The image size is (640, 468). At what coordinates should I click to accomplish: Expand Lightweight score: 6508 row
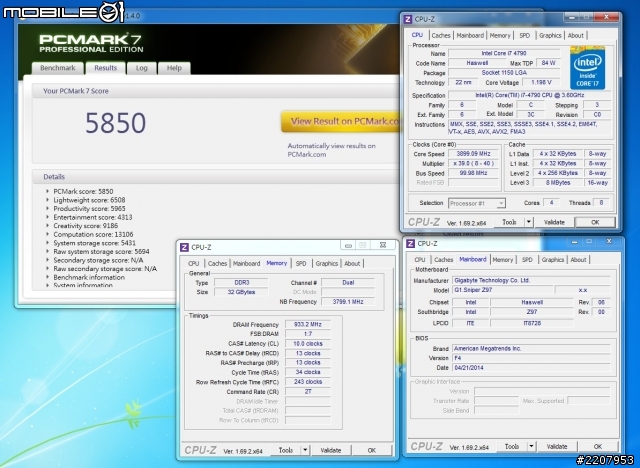coord(89,200)
